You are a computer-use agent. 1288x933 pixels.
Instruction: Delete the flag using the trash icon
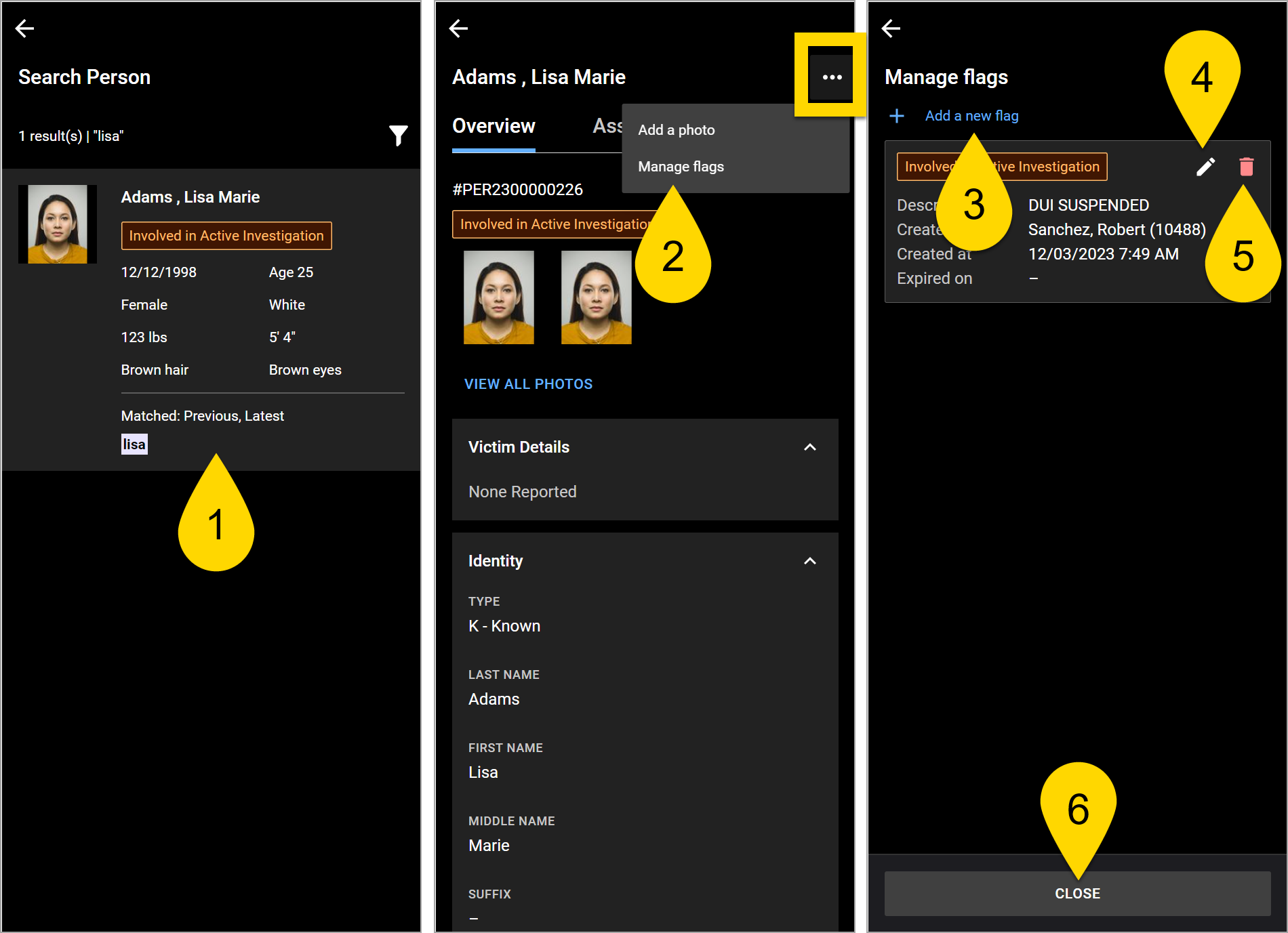(x=1246, y=167)
